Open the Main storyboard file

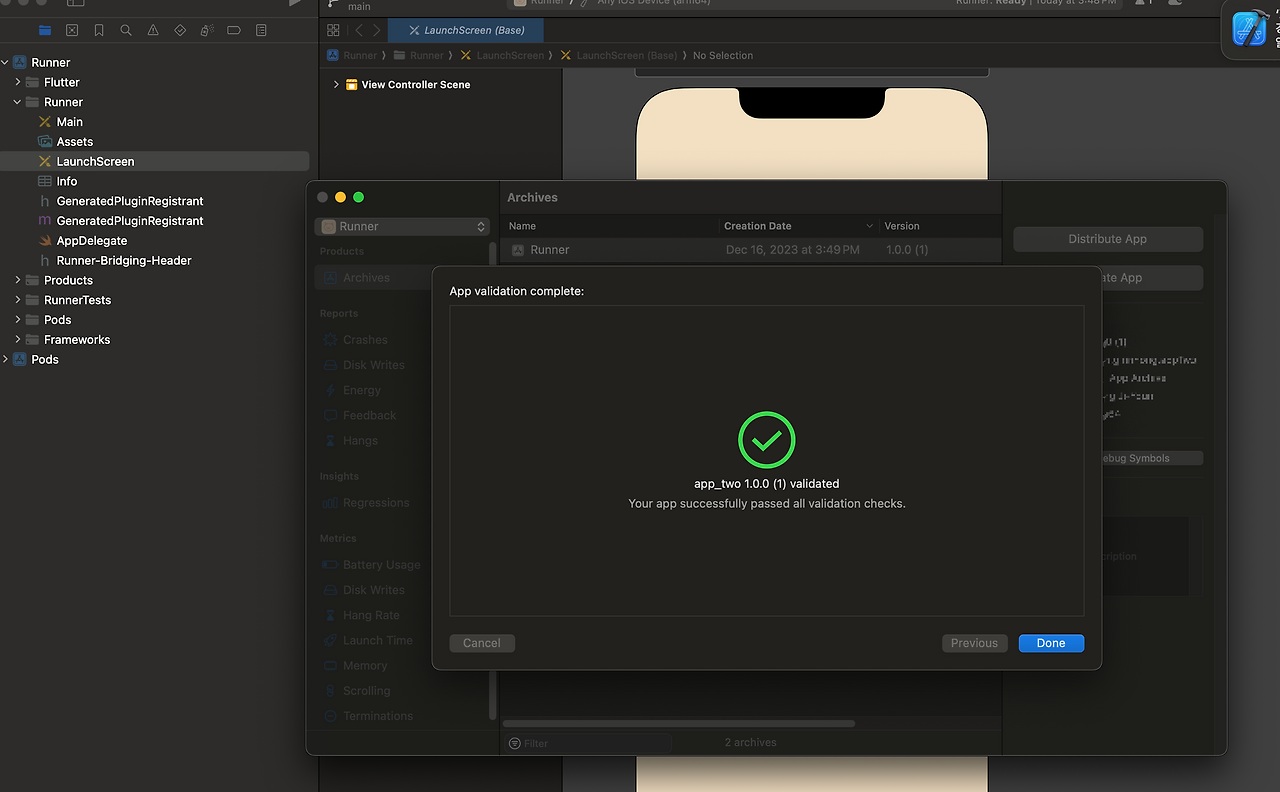69,122
